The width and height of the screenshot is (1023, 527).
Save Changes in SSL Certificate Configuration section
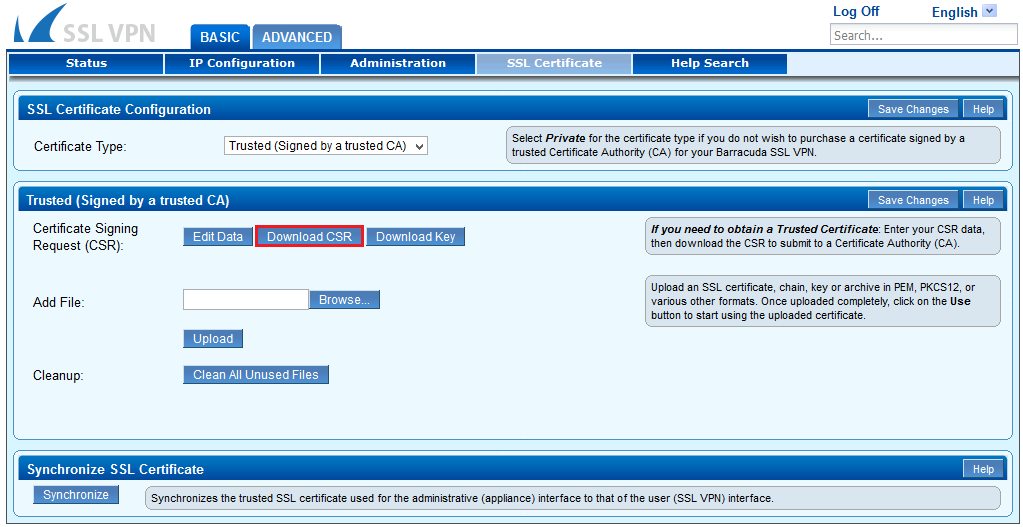(912, 109)
